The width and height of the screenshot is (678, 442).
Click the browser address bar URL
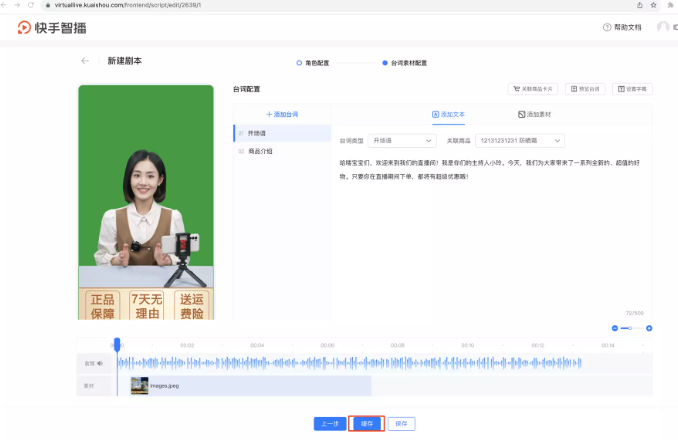point(128,5)
